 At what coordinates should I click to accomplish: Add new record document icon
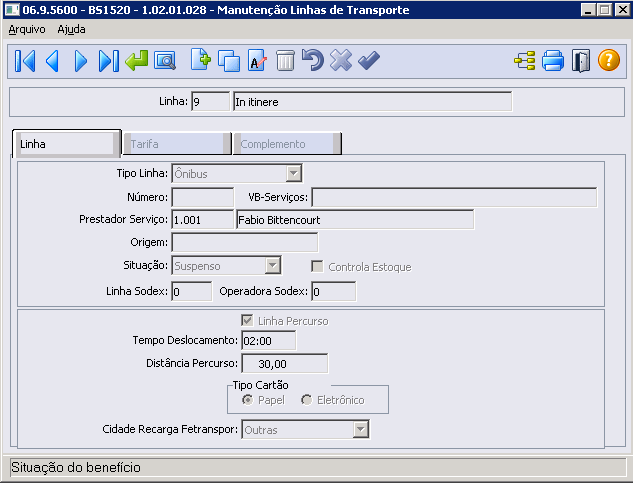coord(201,60)
